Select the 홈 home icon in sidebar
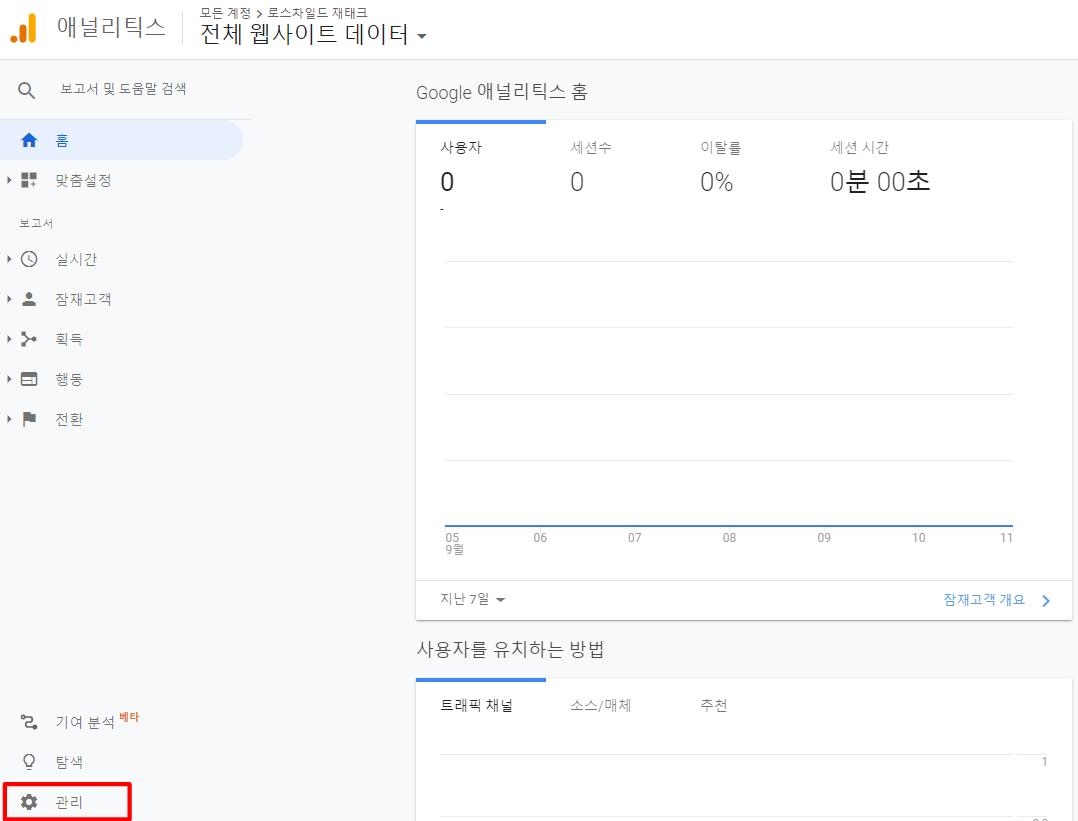The image size is (1078, 821). pos(28,139)
